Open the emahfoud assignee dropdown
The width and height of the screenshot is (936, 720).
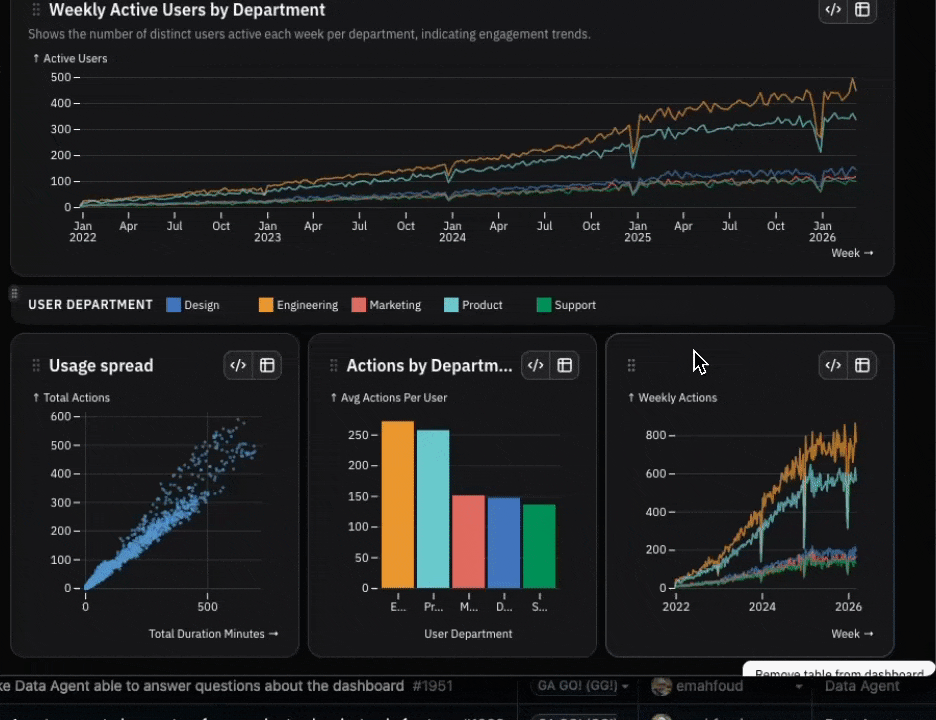coord(726,686)
